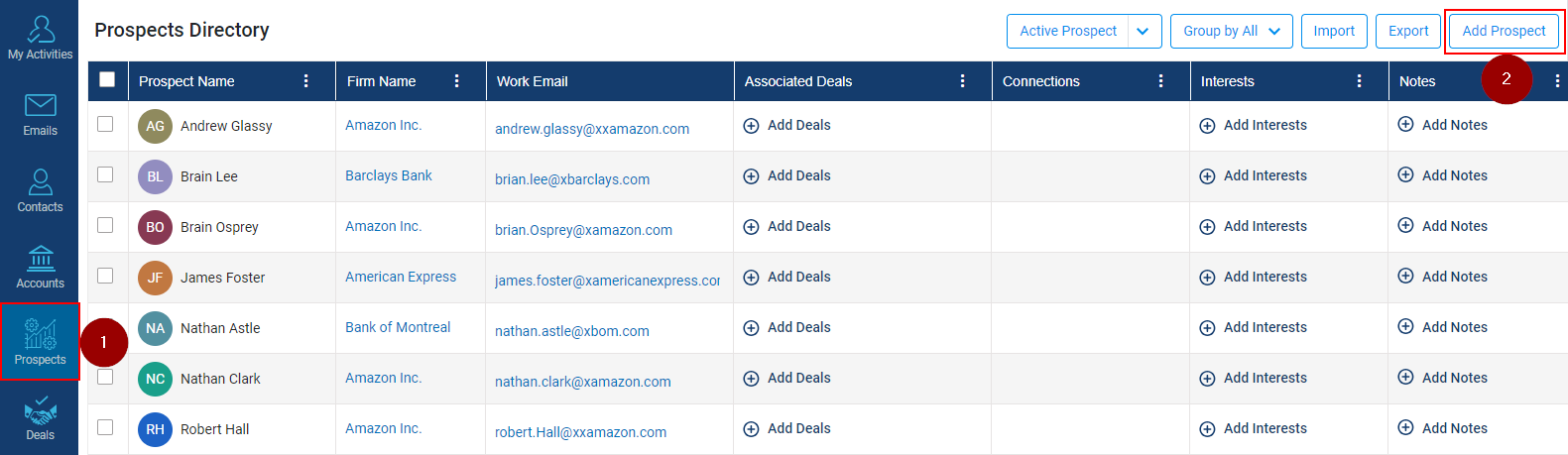Click Andrew Glassy's AG avatar
This screenshot has height=455, width=1568.
(155, 126)
